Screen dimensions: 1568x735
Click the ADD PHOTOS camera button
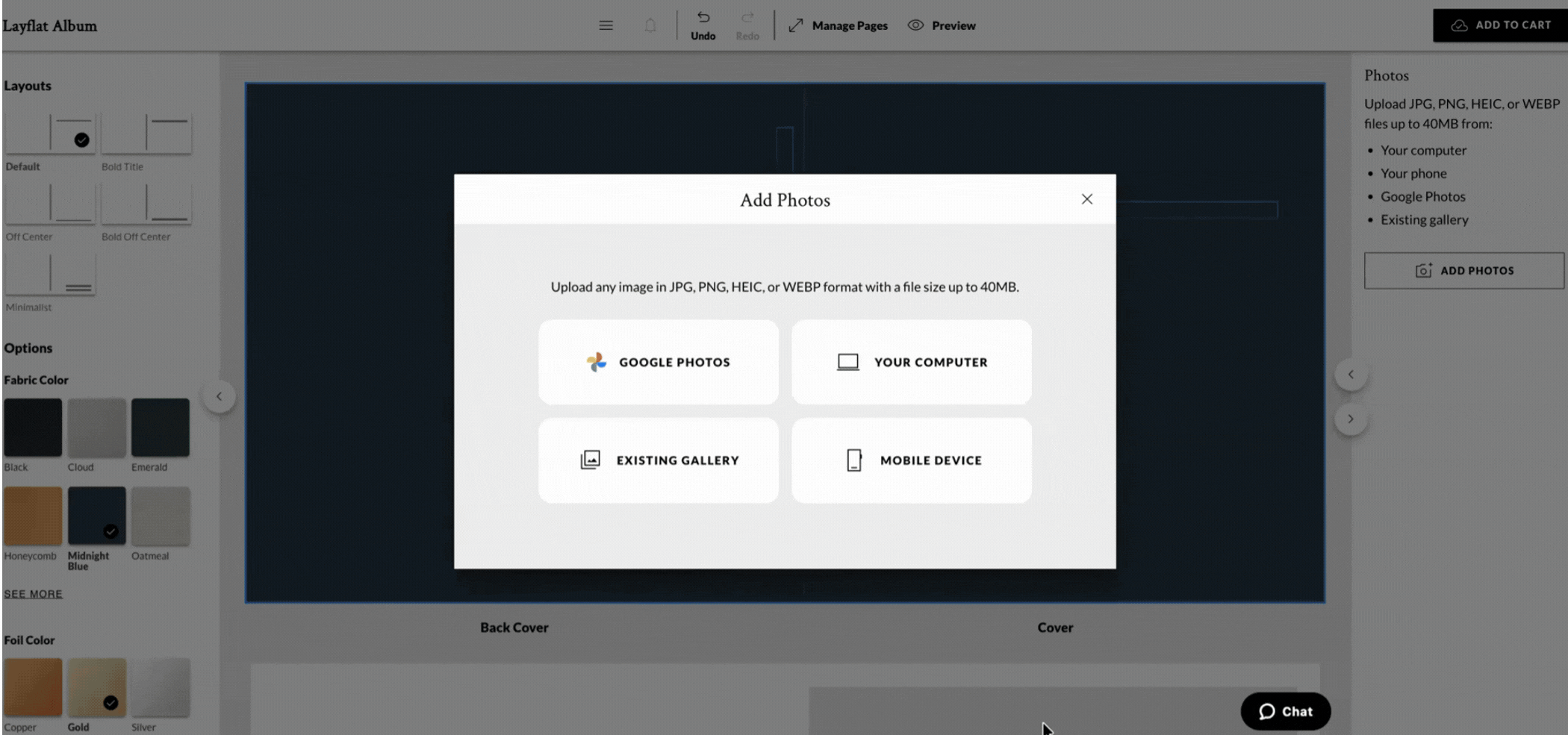point(1463,270)
